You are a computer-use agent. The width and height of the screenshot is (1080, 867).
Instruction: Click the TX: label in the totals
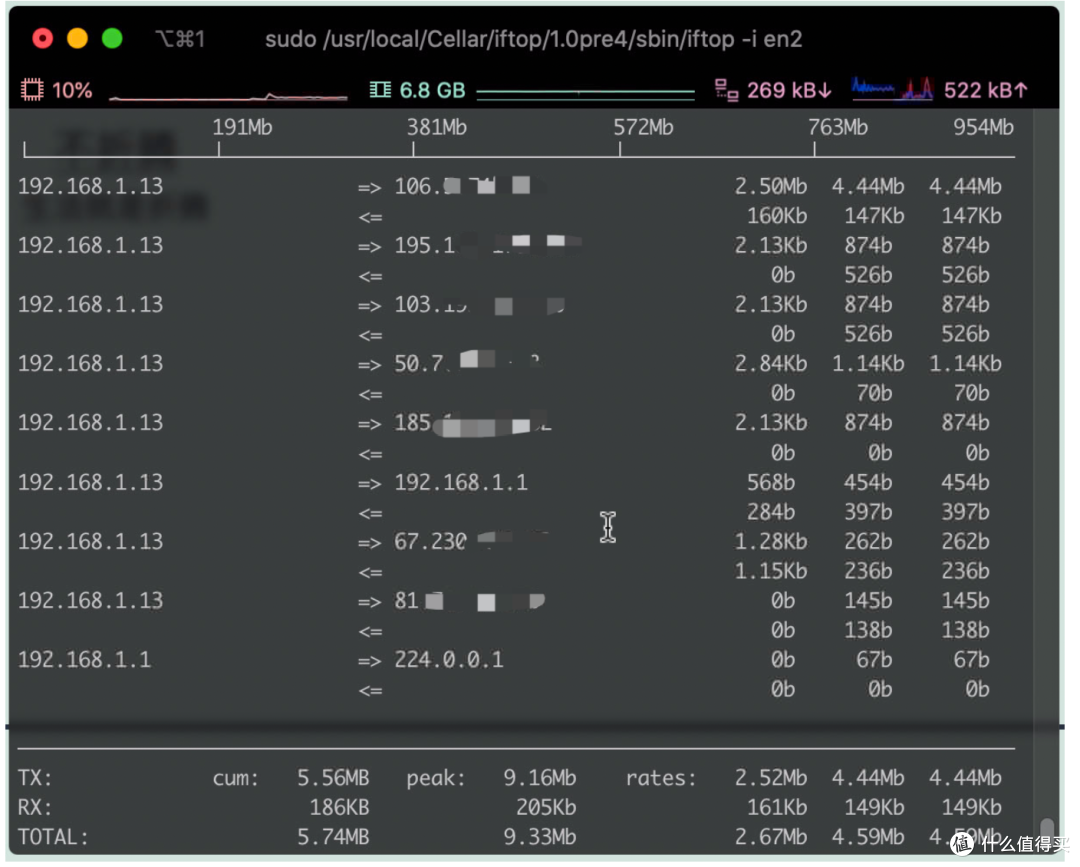35,778
